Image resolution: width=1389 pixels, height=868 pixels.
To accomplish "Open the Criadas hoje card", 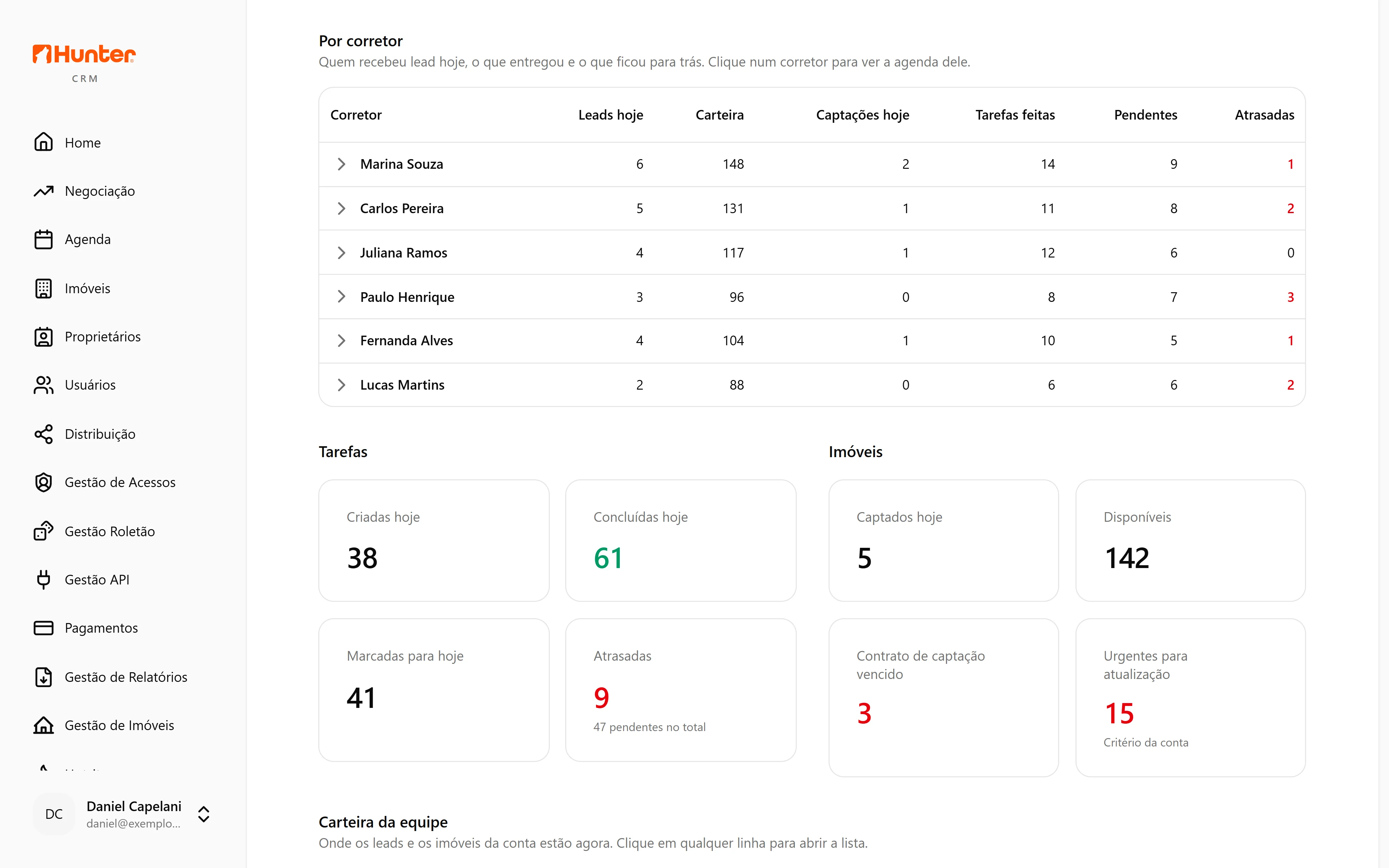I will [434, 541].
